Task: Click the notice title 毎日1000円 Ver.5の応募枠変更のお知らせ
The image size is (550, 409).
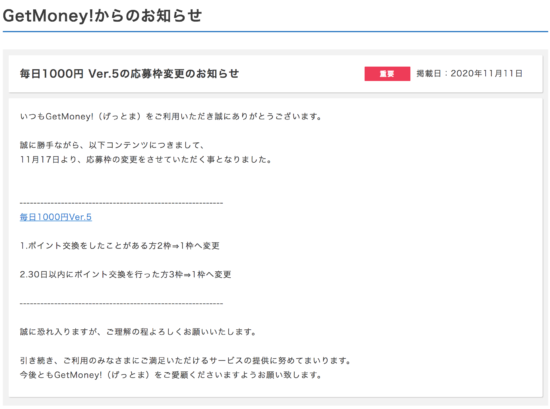Action: pos(129,74)
